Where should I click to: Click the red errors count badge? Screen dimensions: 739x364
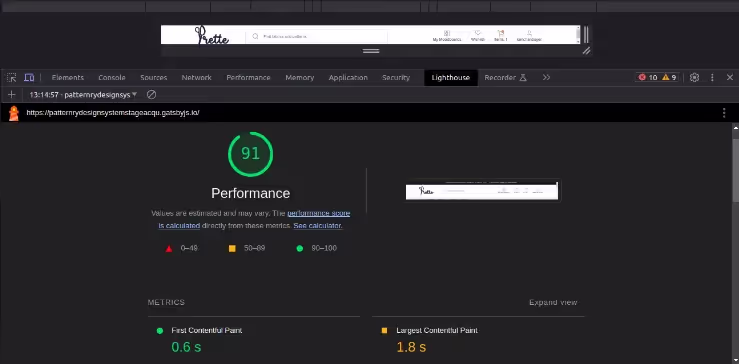(648, 77)
